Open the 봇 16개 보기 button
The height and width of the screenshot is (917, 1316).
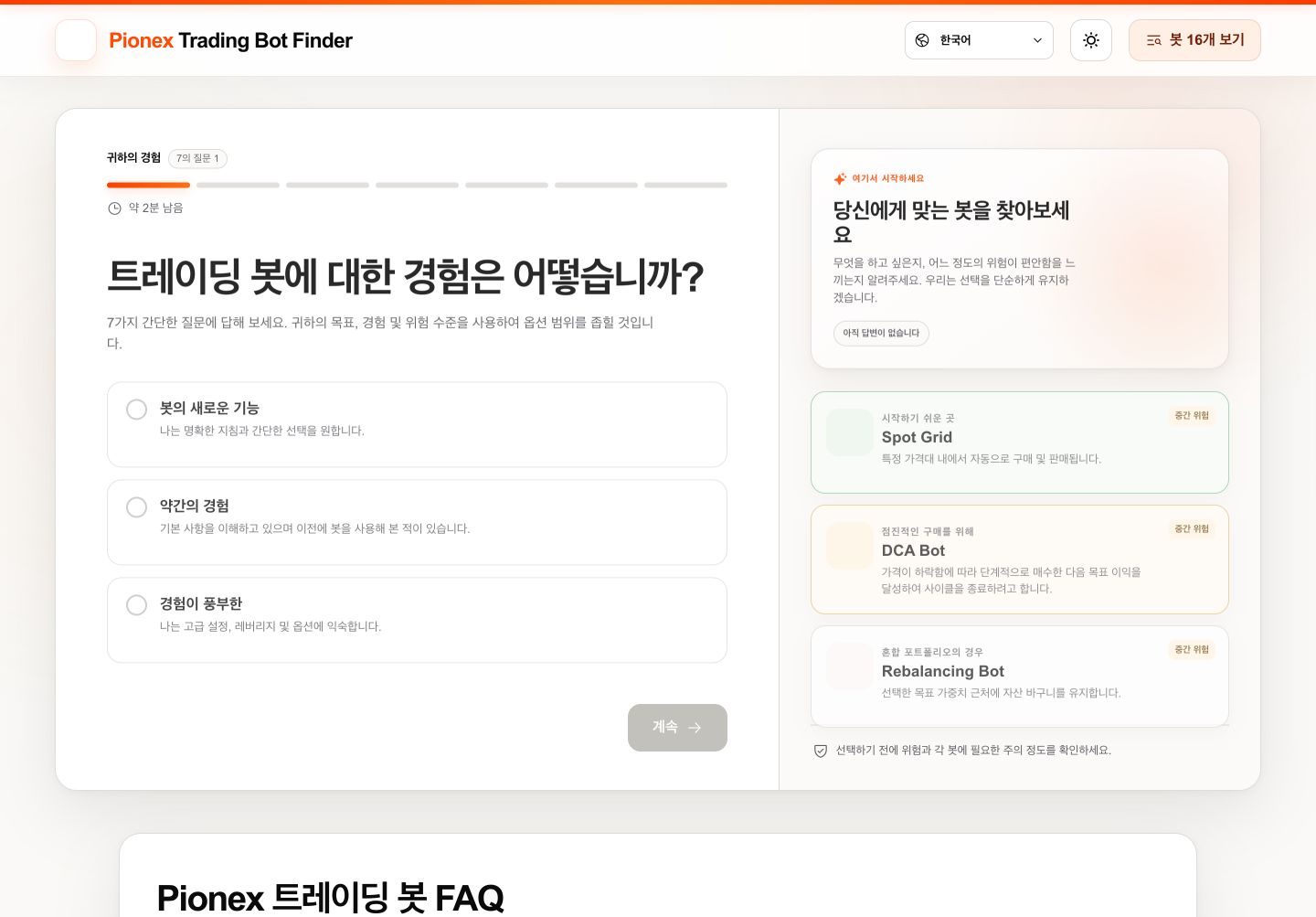coord(1194,40)
